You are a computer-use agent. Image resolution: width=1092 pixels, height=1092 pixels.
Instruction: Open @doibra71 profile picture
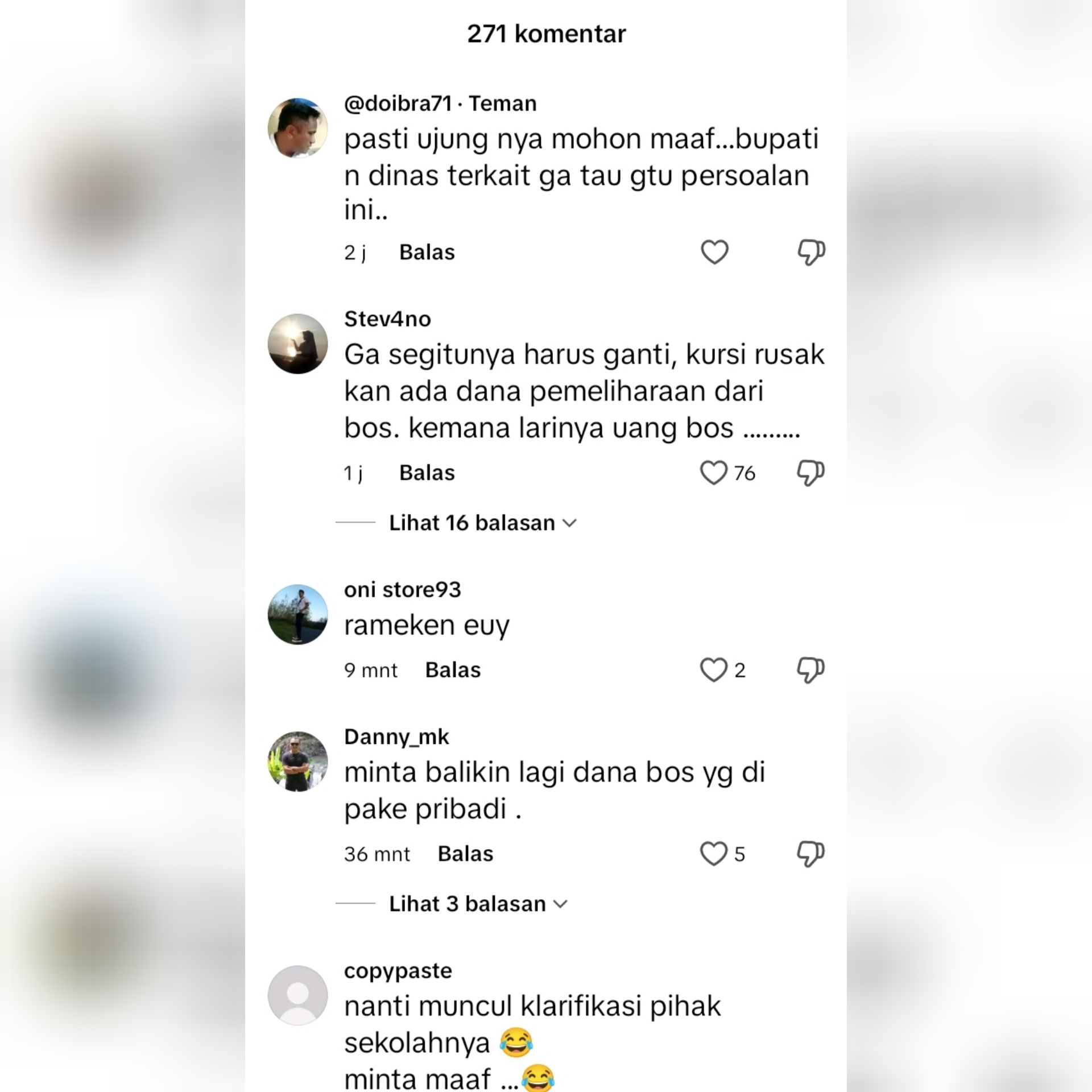(x=298, y=128)
